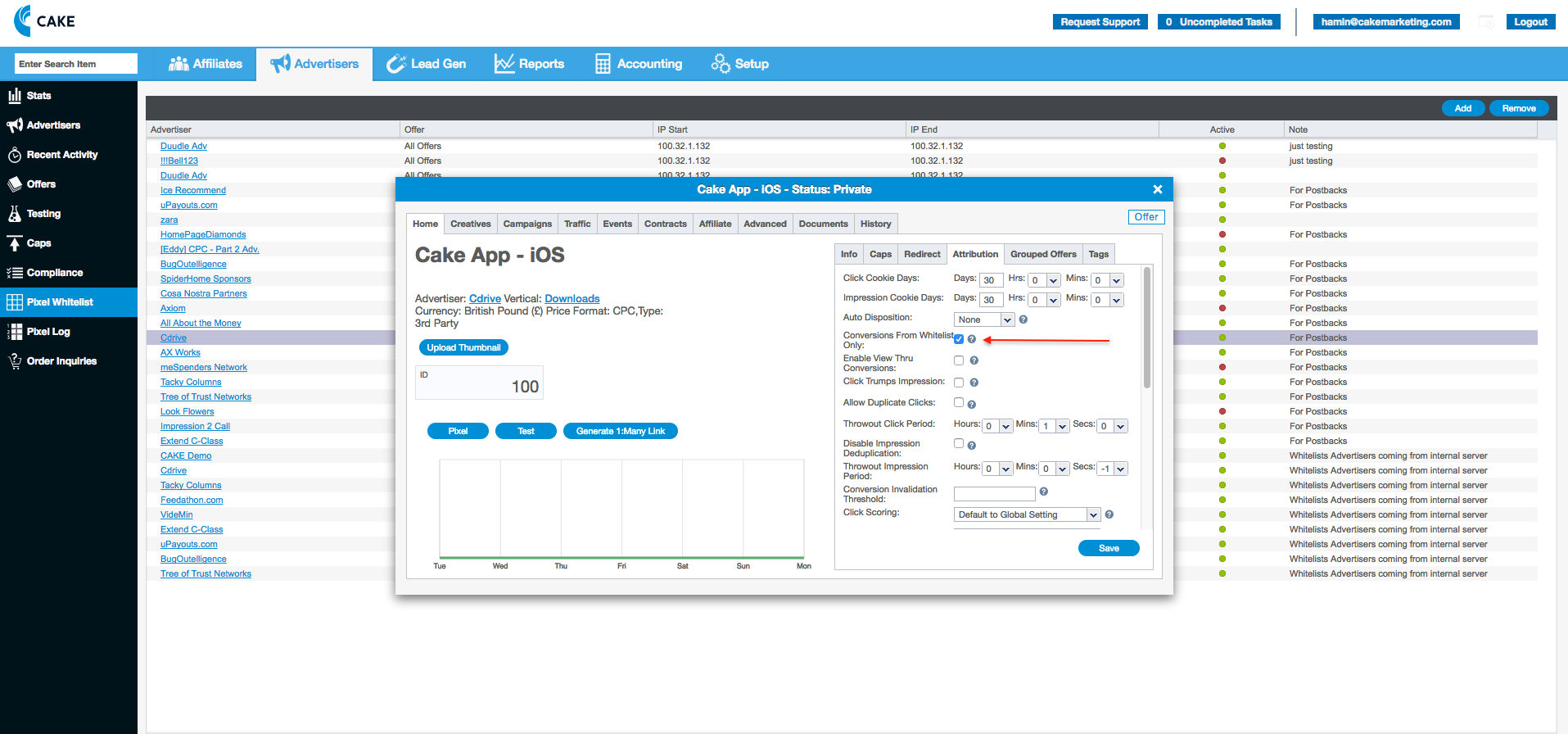Click the Accounting calculator icon
This screenshot has height=734, width=1568.
(x=603, y=64)
